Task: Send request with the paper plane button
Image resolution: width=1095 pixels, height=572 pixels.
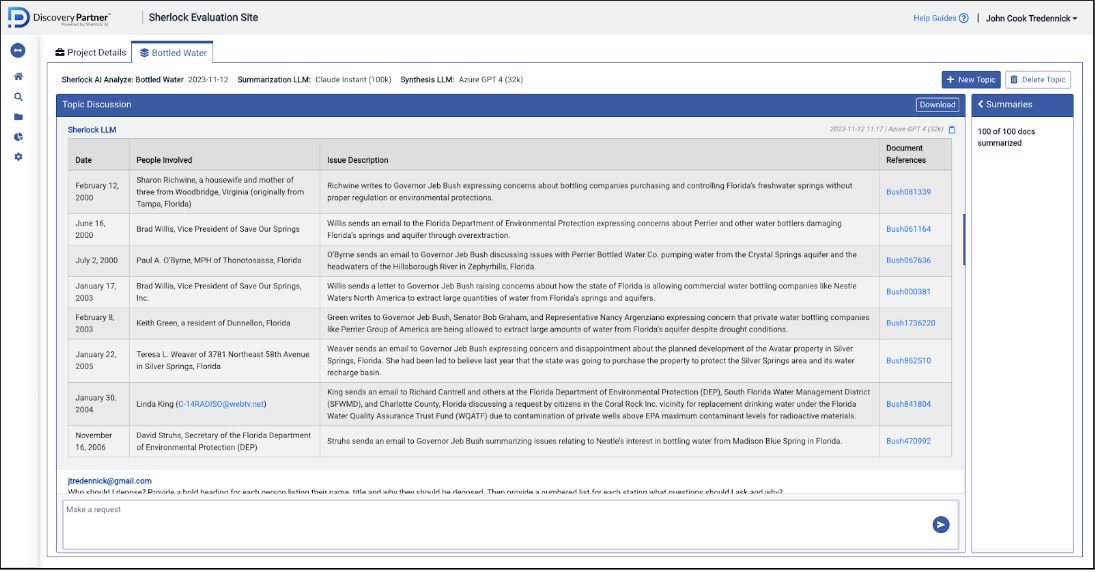Action: tap(940, 524)
